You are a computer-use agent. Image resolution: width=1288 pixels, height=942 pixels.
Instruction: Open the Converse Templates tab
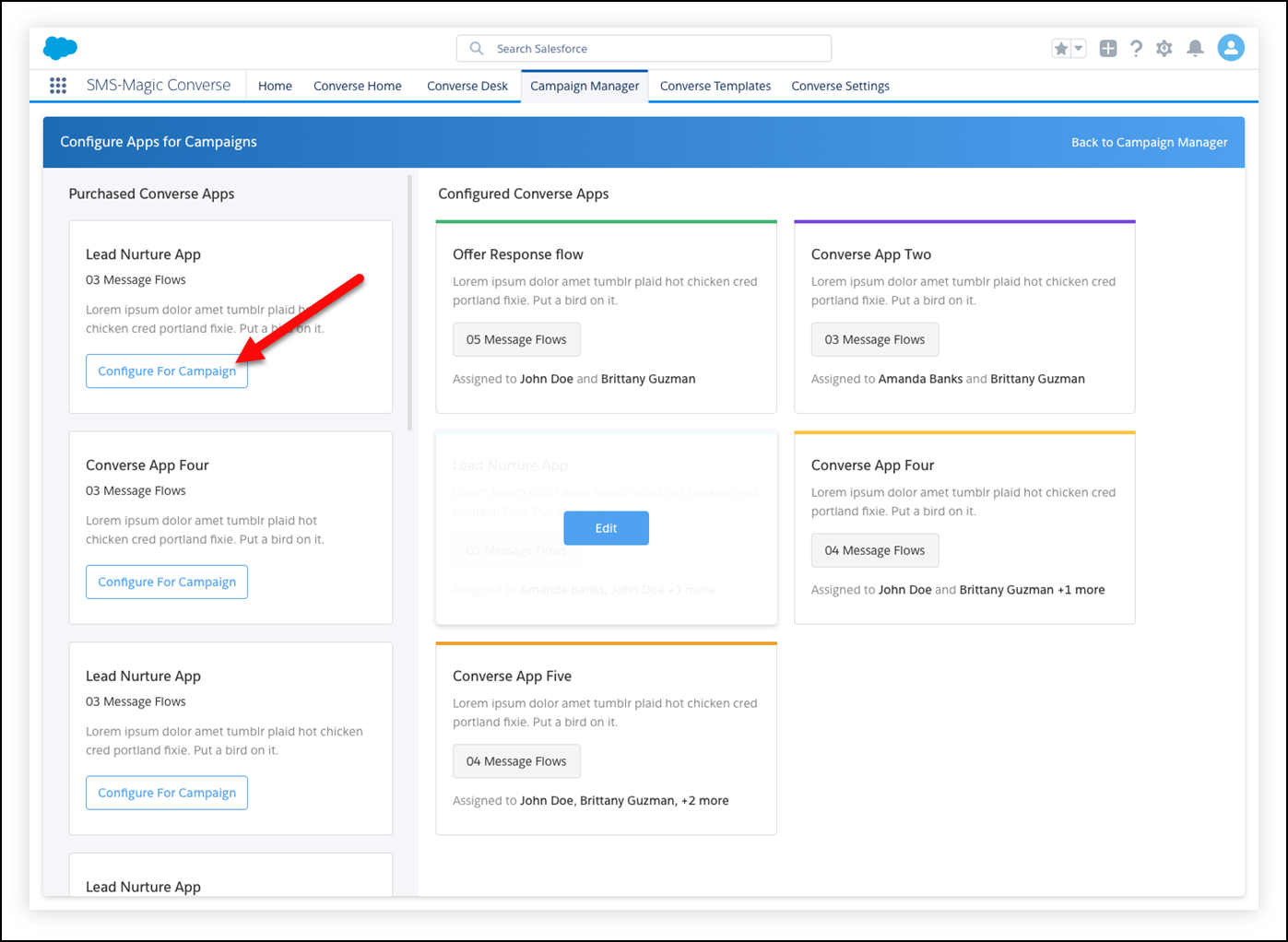tap(715, 86)
